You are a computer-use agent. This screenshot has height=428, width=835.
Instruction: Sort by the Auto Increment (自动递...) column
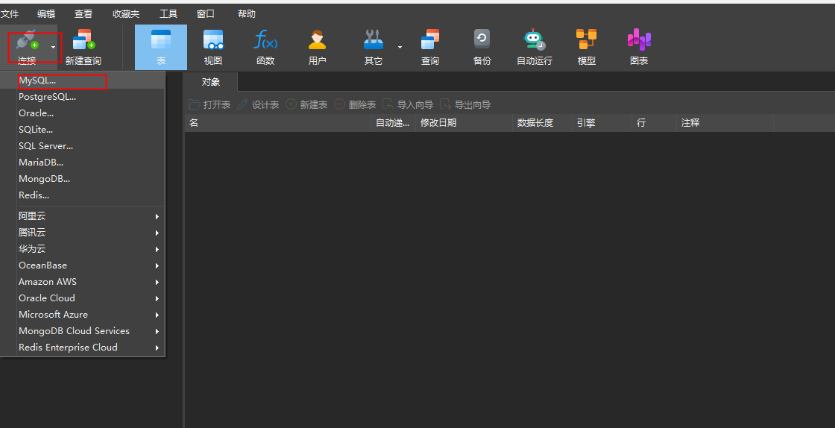[394, 123]
